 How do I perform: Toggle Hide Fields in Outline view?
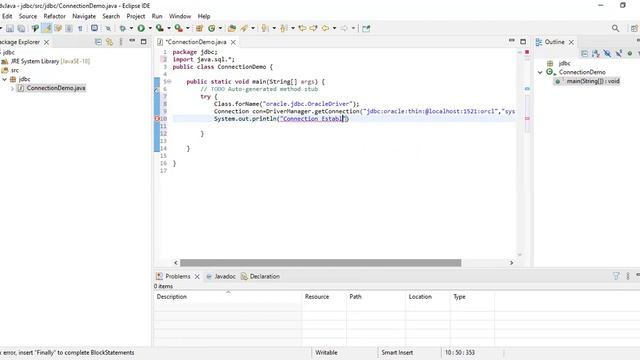[607, 53]
